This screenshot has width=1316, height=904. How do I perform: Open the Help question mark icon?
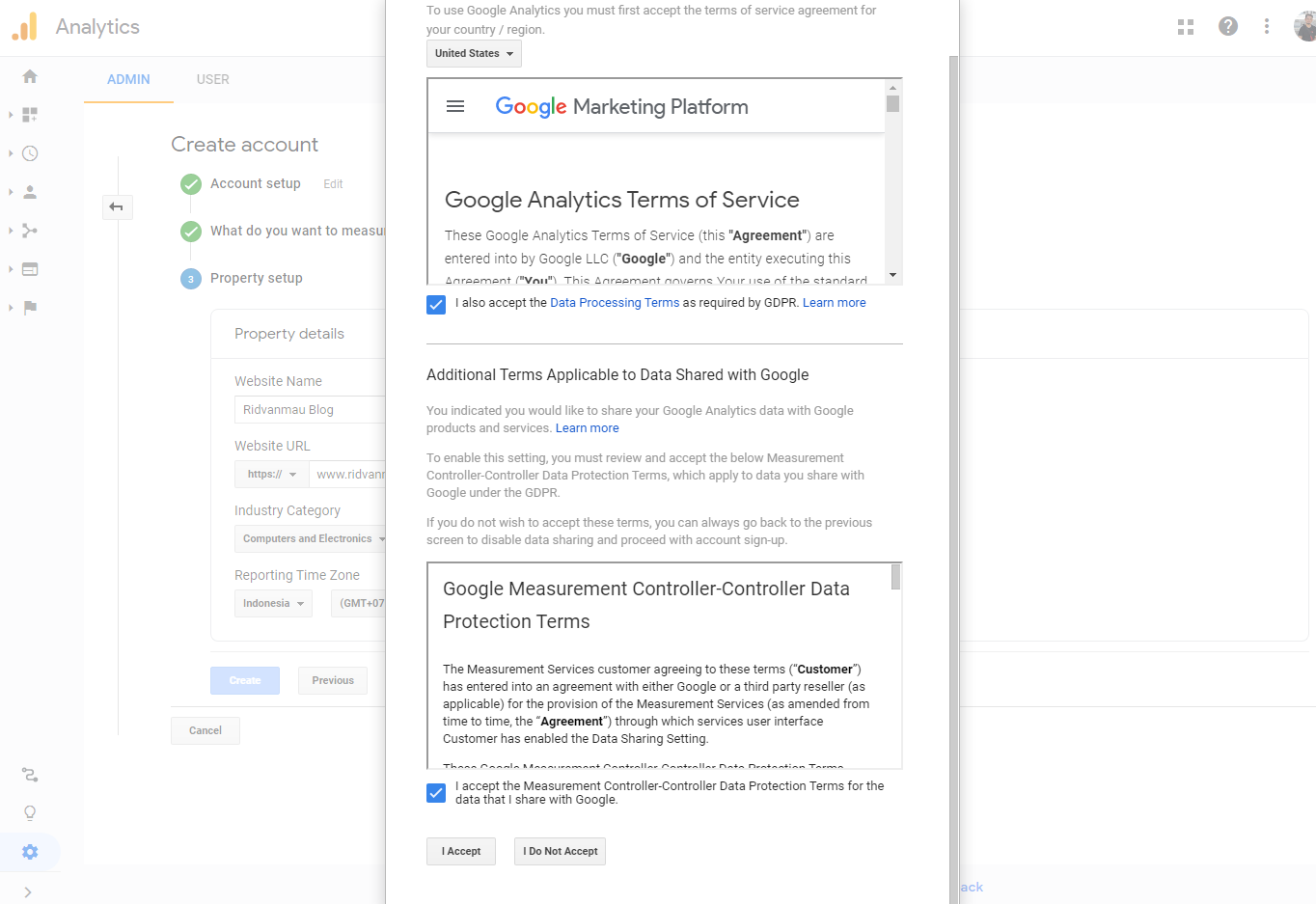[x=1228, y=26]
